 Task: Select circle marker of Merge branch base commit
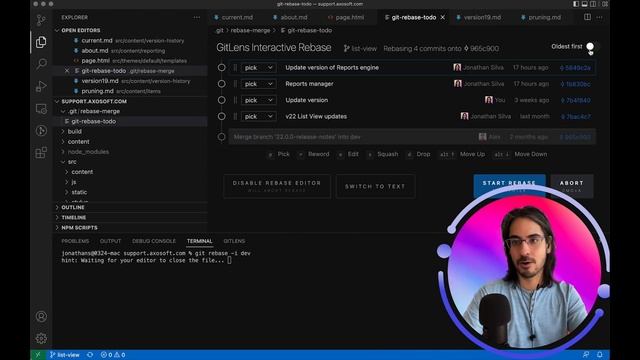[222, 137]
